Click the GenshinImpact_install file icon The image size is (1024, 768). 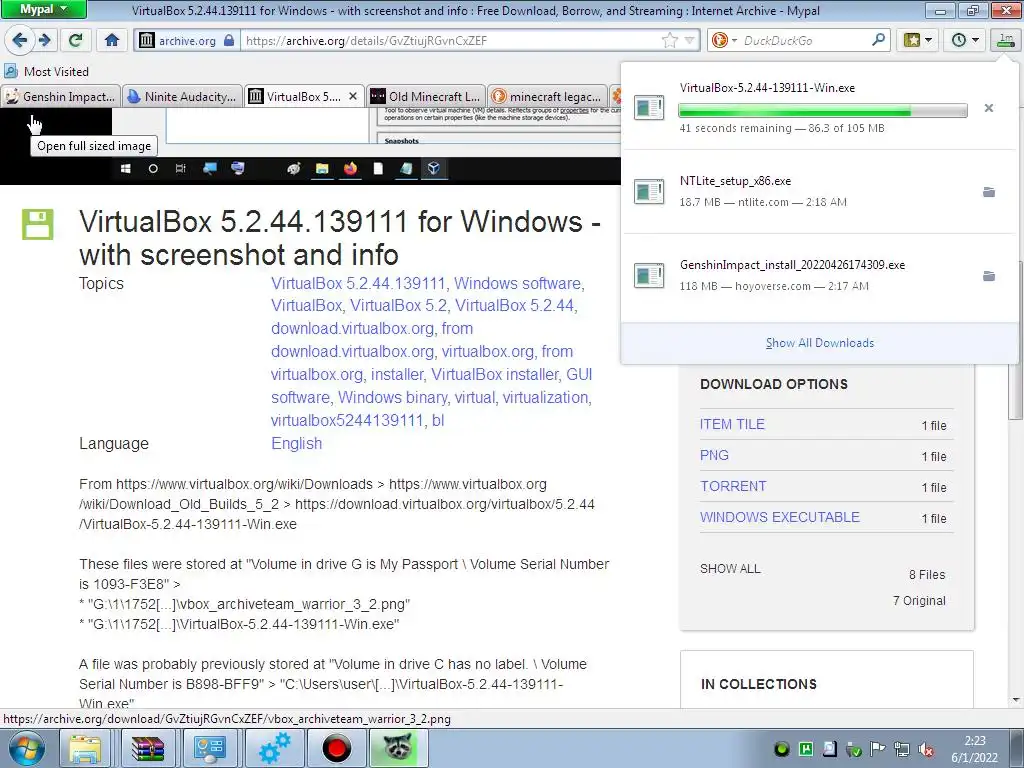pyautogui.click(x=649, y=276)
